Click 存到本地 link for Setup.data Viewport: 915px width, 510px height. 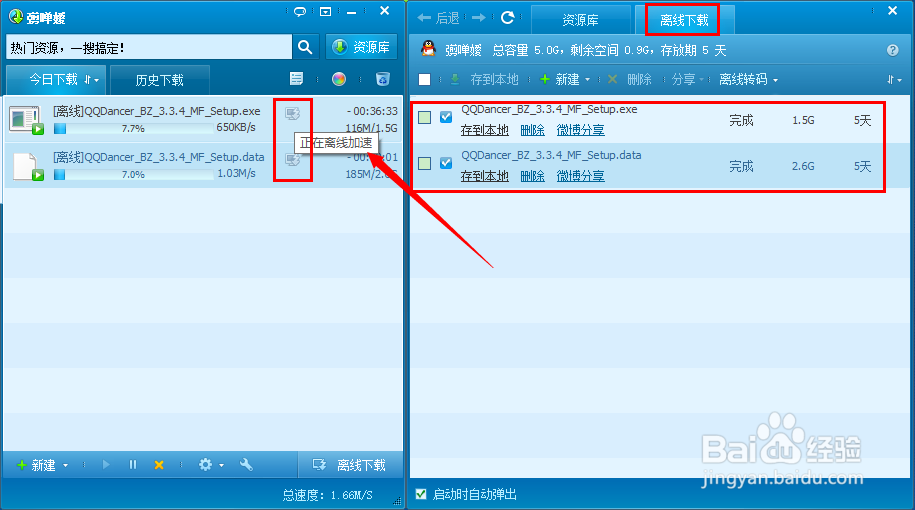pyautogui.click(x=484, y=176)
